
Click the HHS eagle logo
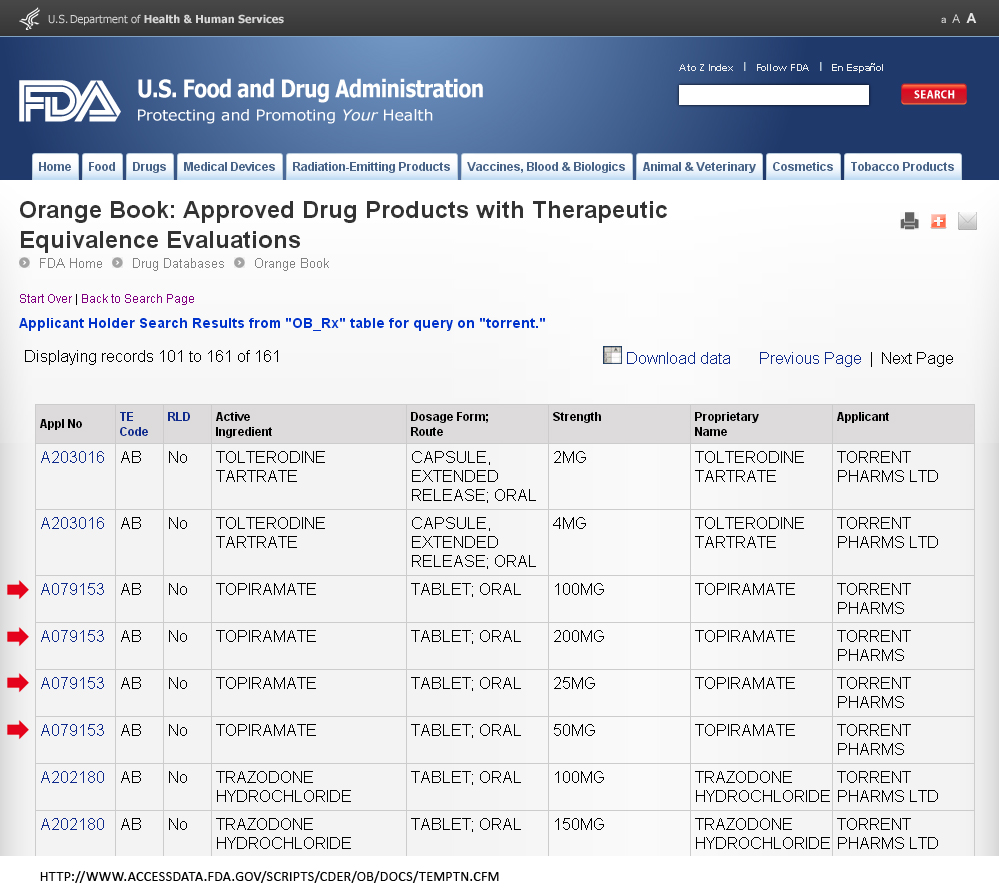point(30,18)
